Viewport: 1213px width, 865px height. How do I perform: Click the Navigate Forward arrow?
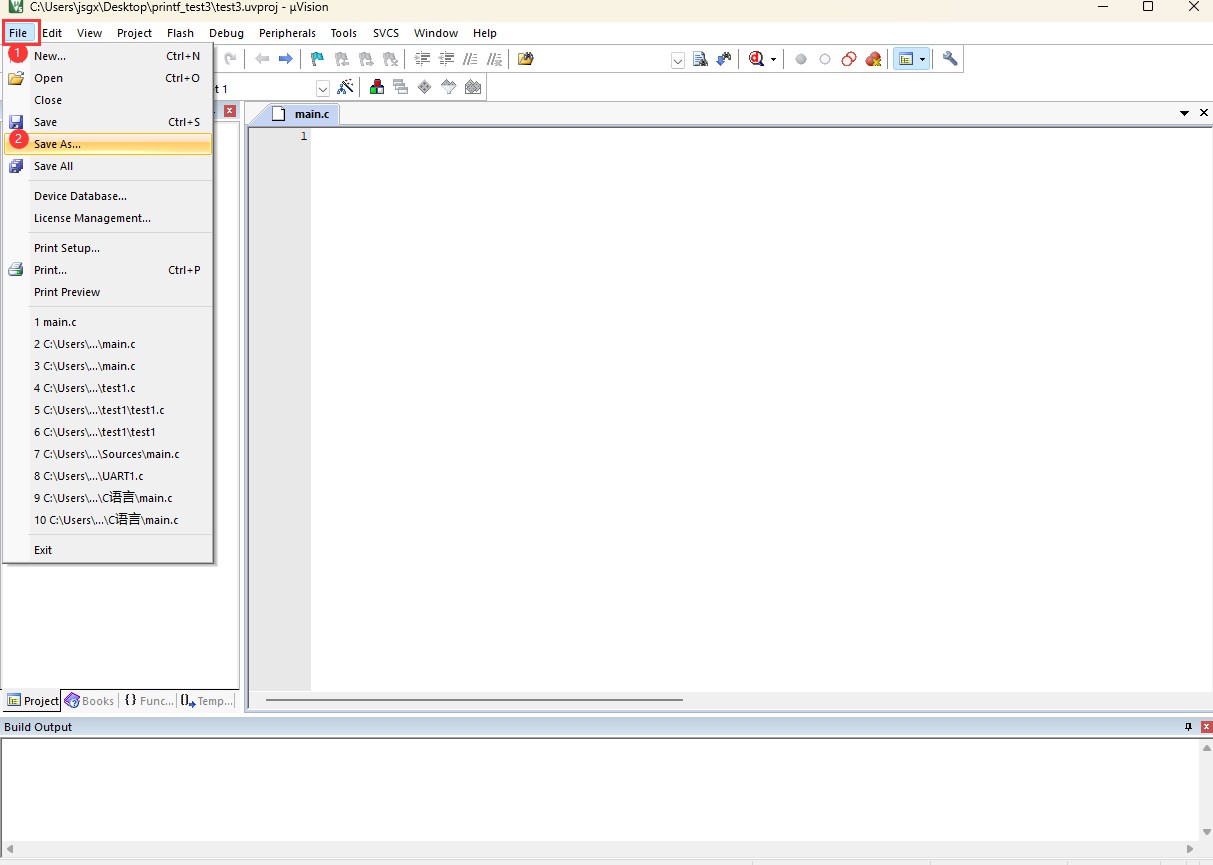[x=286, y=59]
